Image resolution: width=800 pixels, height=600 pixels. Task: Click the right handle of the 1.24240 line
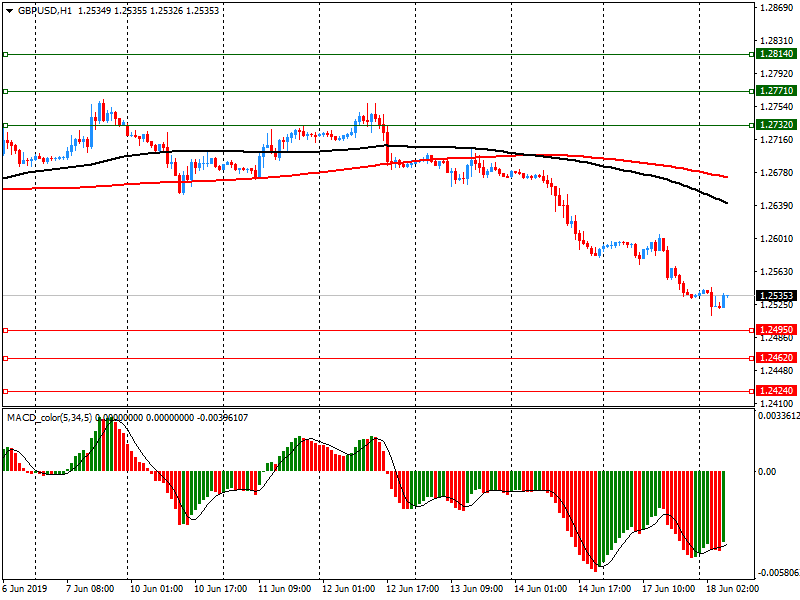tap(751, 391)
